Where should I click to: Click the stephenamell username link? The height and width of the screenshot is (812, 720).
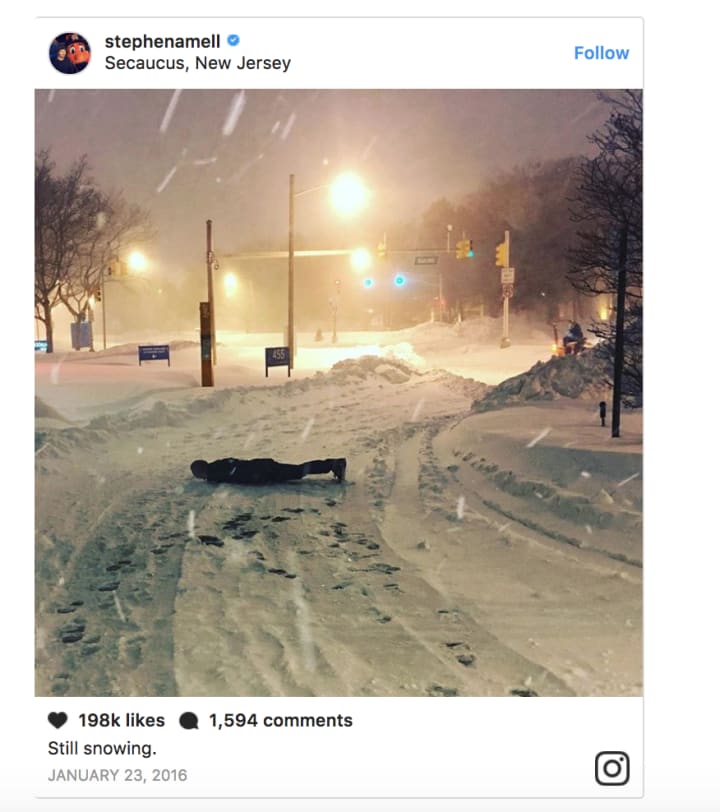point(162,41)
